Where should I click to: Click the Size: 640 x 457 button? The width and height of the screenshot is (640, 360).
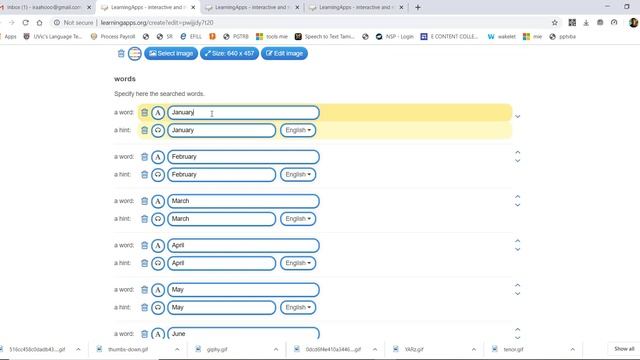(229, 53)
